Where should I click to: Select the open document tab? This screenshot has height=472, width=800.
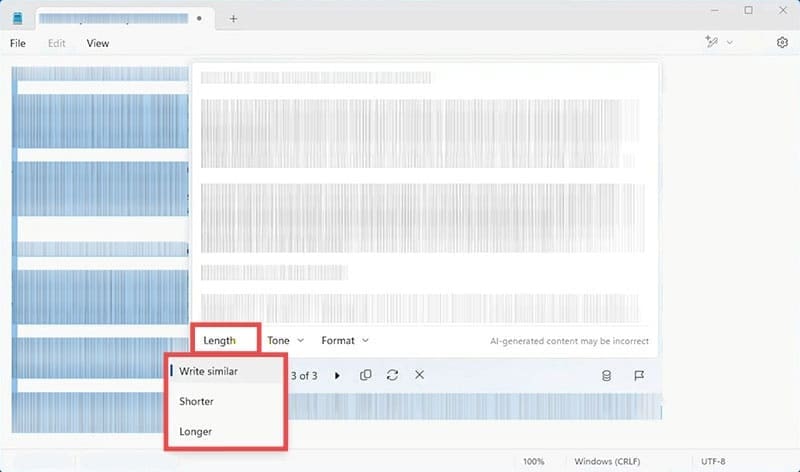125,19
